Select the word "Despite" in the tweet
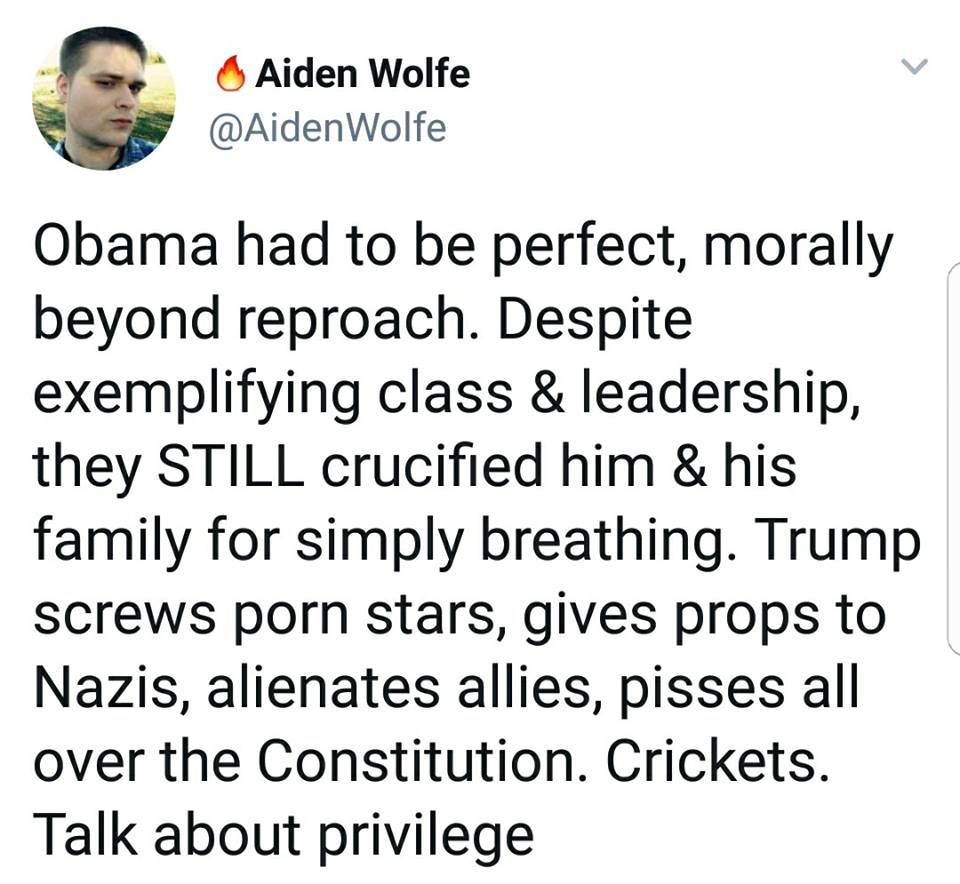 click(595, 322)
